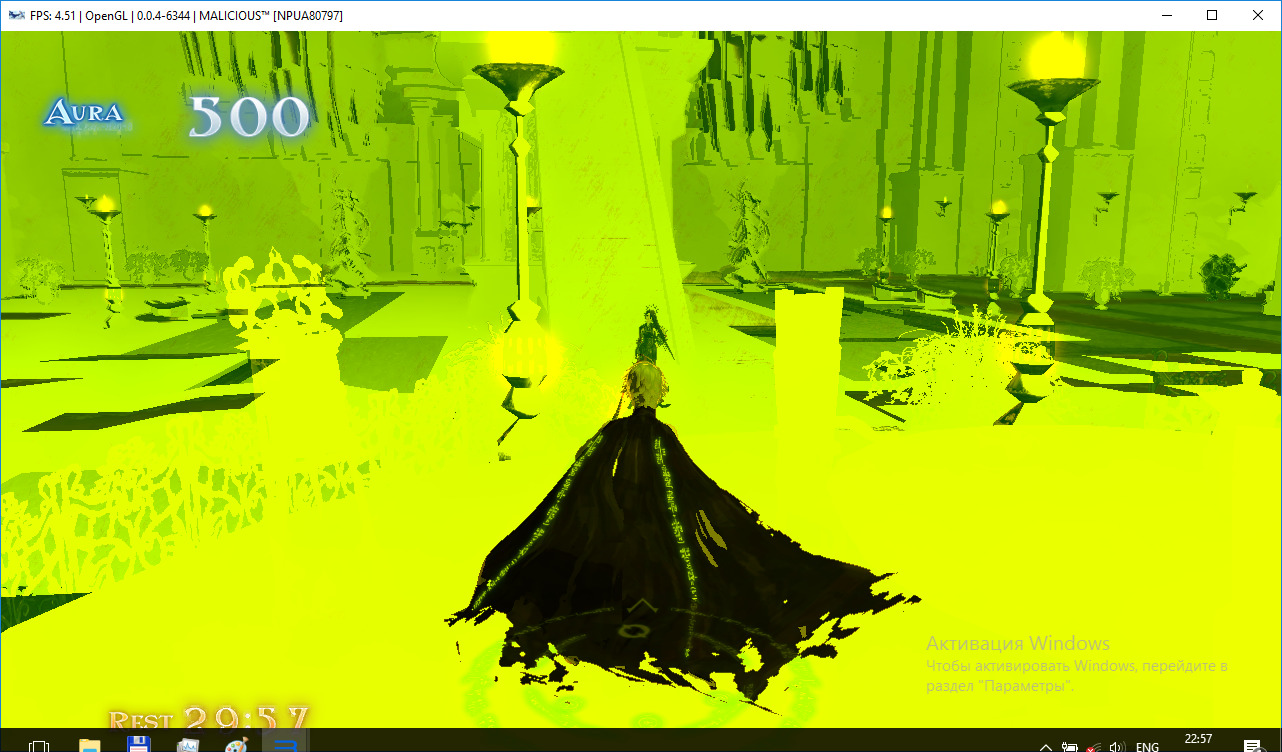Open the 22:57 taskbar clock

coord(1198,739)
